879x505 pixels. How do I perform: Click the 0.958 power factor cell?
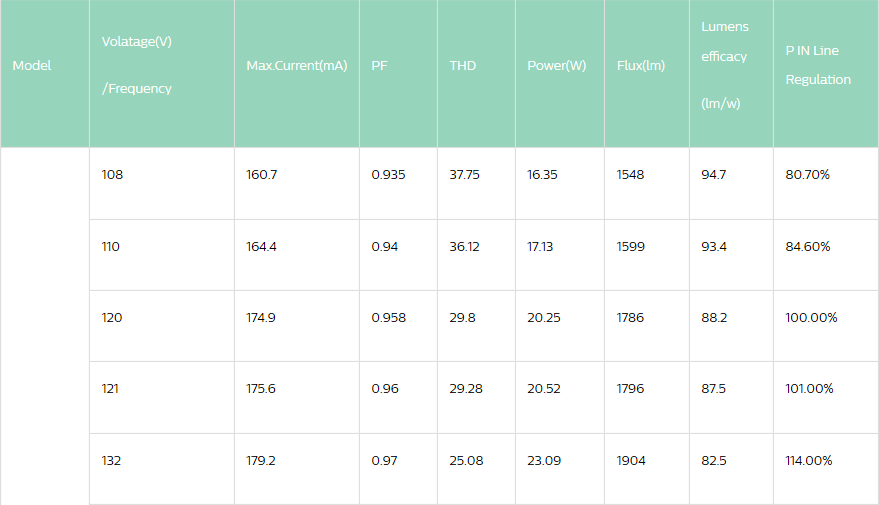pyautogui.click(x=388, y=318)
